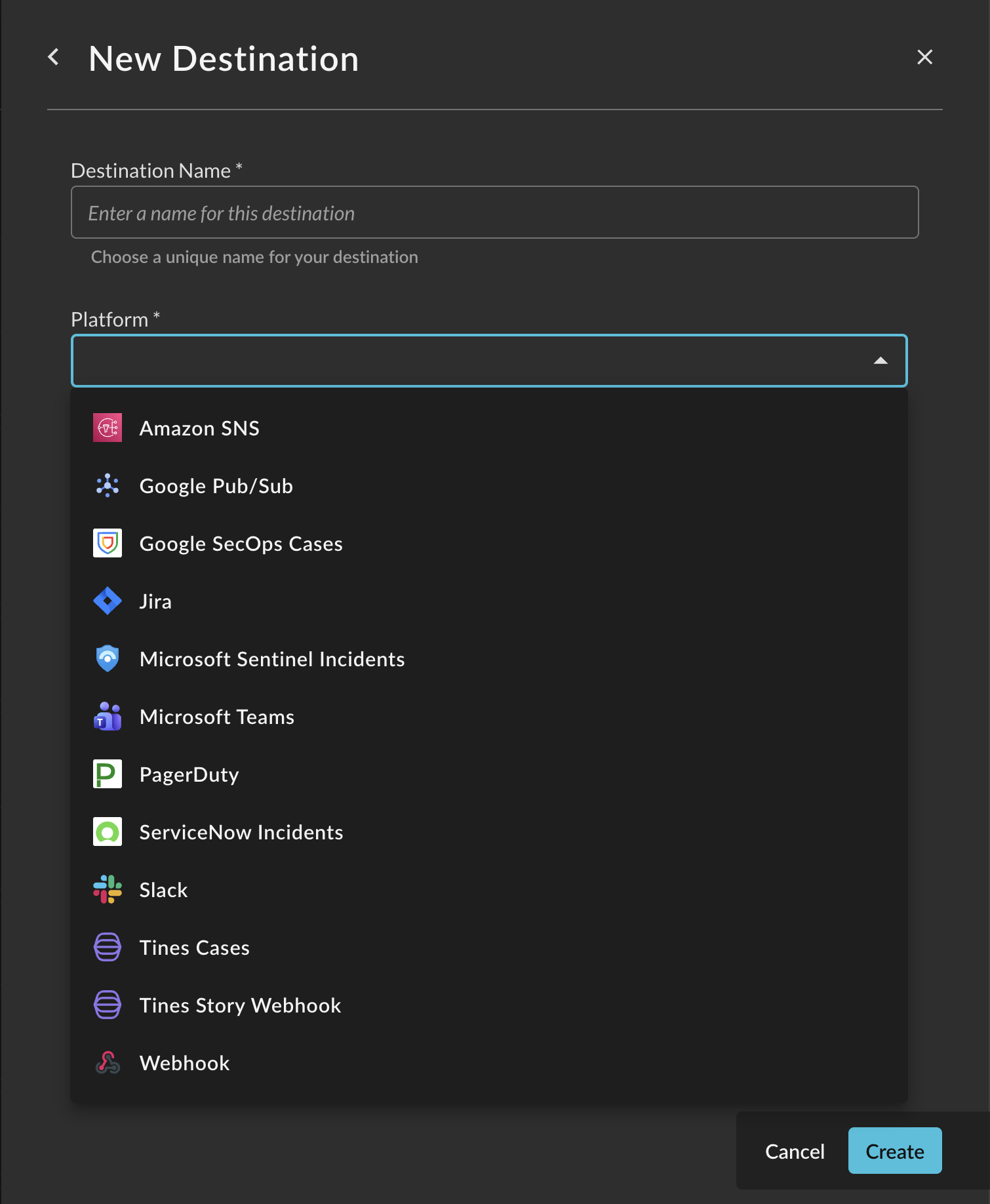990x1204 pixels.
Task: Choose Google Pub/Sub from list
Action: click(489, 486)
